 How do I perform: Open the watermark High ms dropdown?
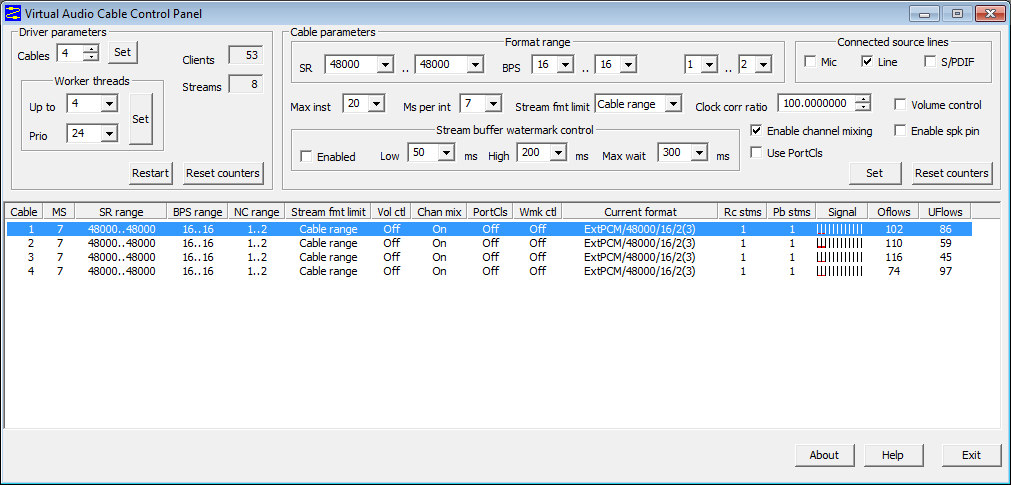point(559,153)
